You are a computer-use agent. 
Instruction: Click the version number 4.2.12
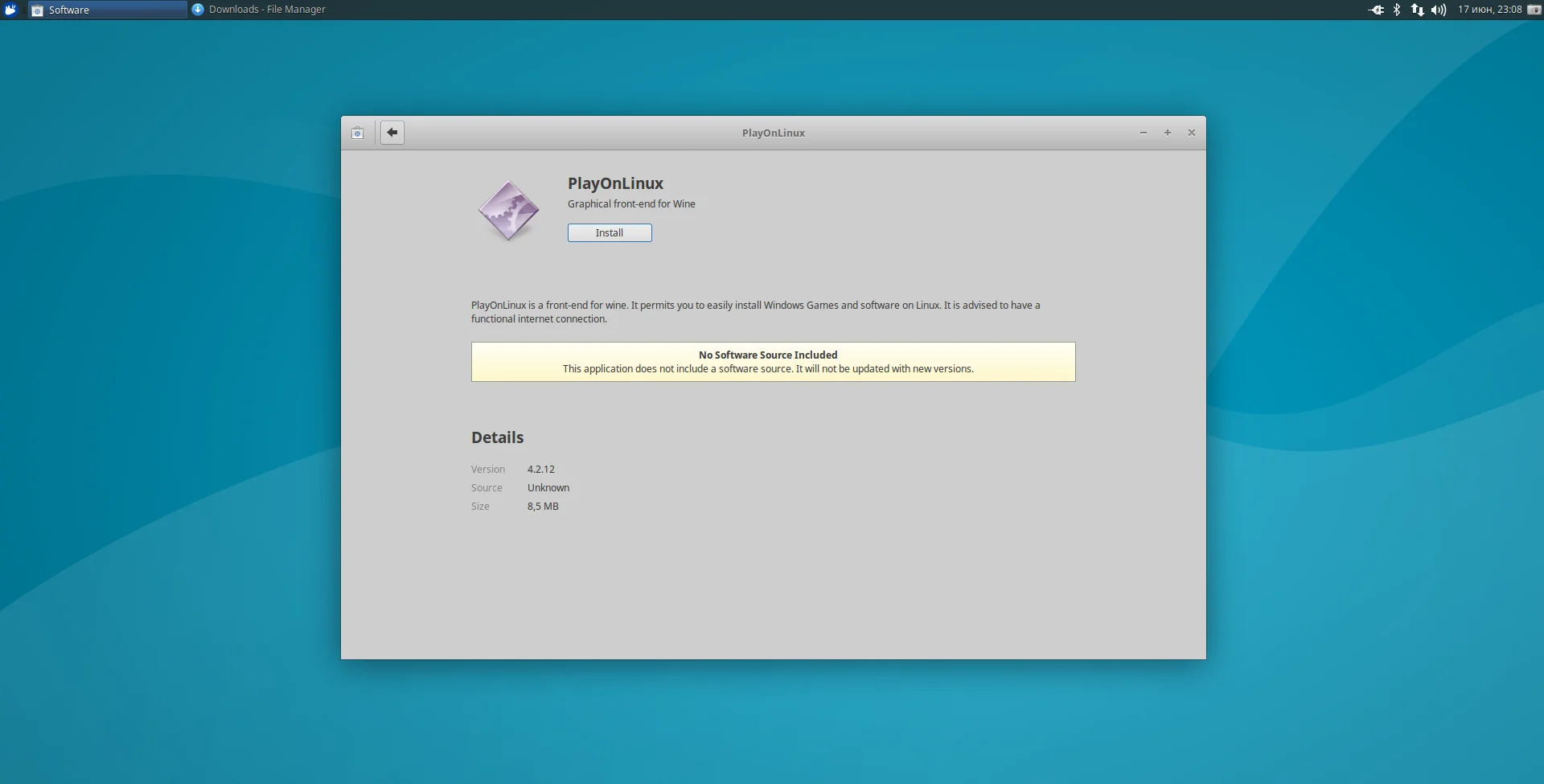[541, 470]
